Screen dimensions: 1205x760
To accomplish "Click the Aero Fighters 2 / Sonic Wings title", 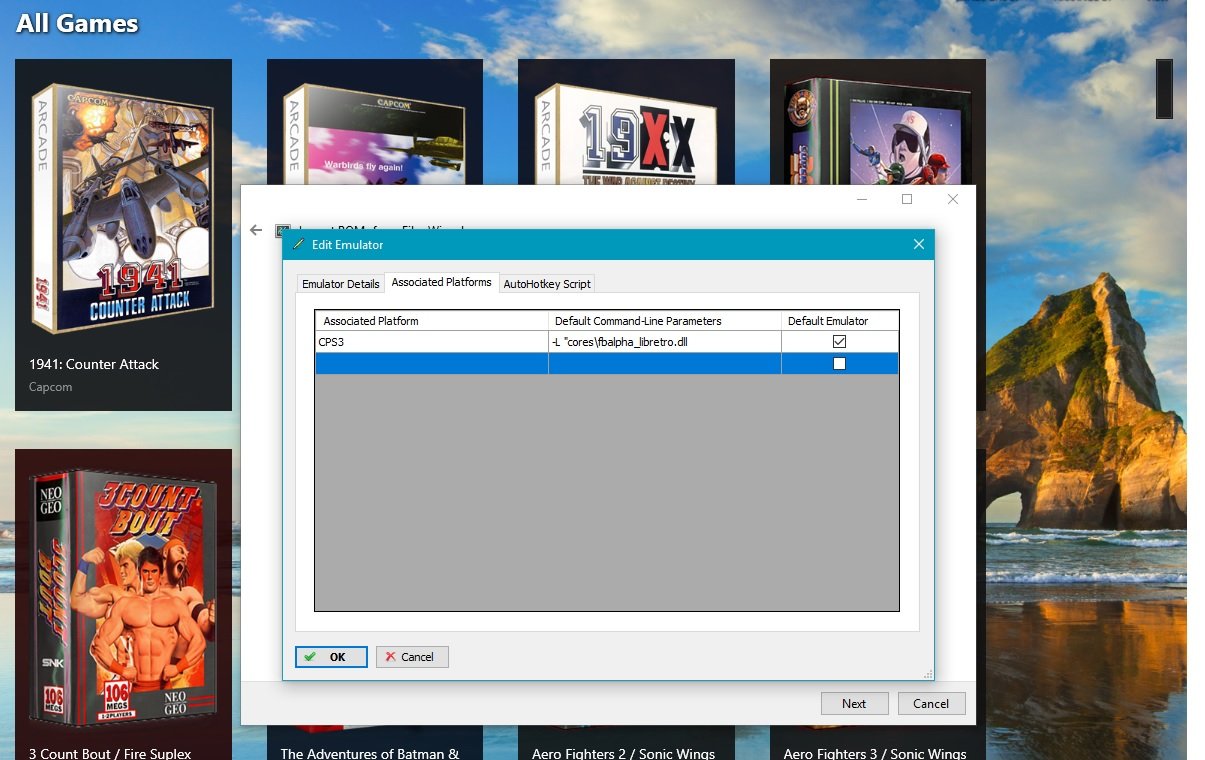I will [x=624, y=753].
